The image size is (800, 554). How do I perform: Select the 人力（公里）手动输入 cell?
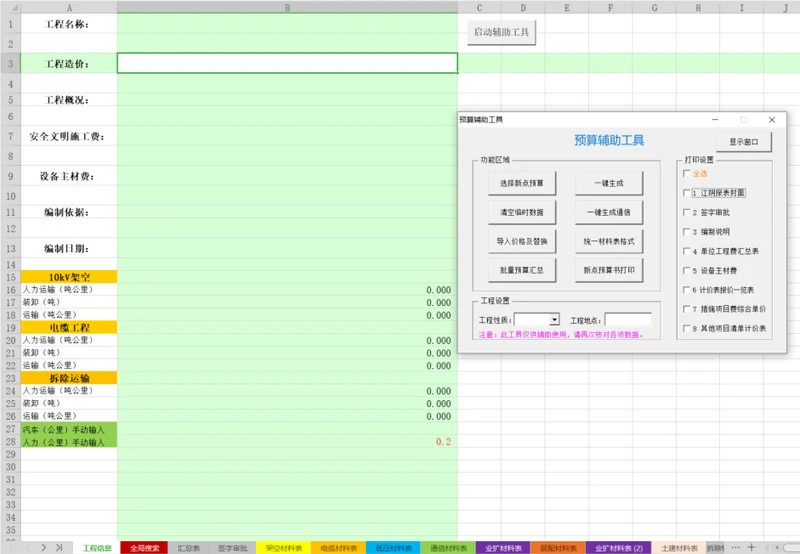(x=69, y=442)
